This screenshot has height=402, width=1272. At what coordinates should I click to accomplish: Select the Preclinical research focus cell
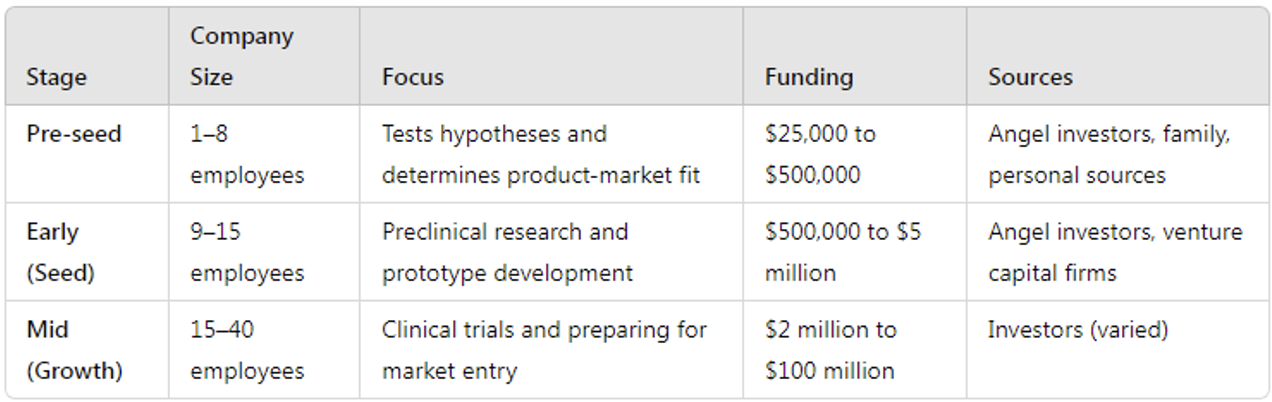coord(506,252)
